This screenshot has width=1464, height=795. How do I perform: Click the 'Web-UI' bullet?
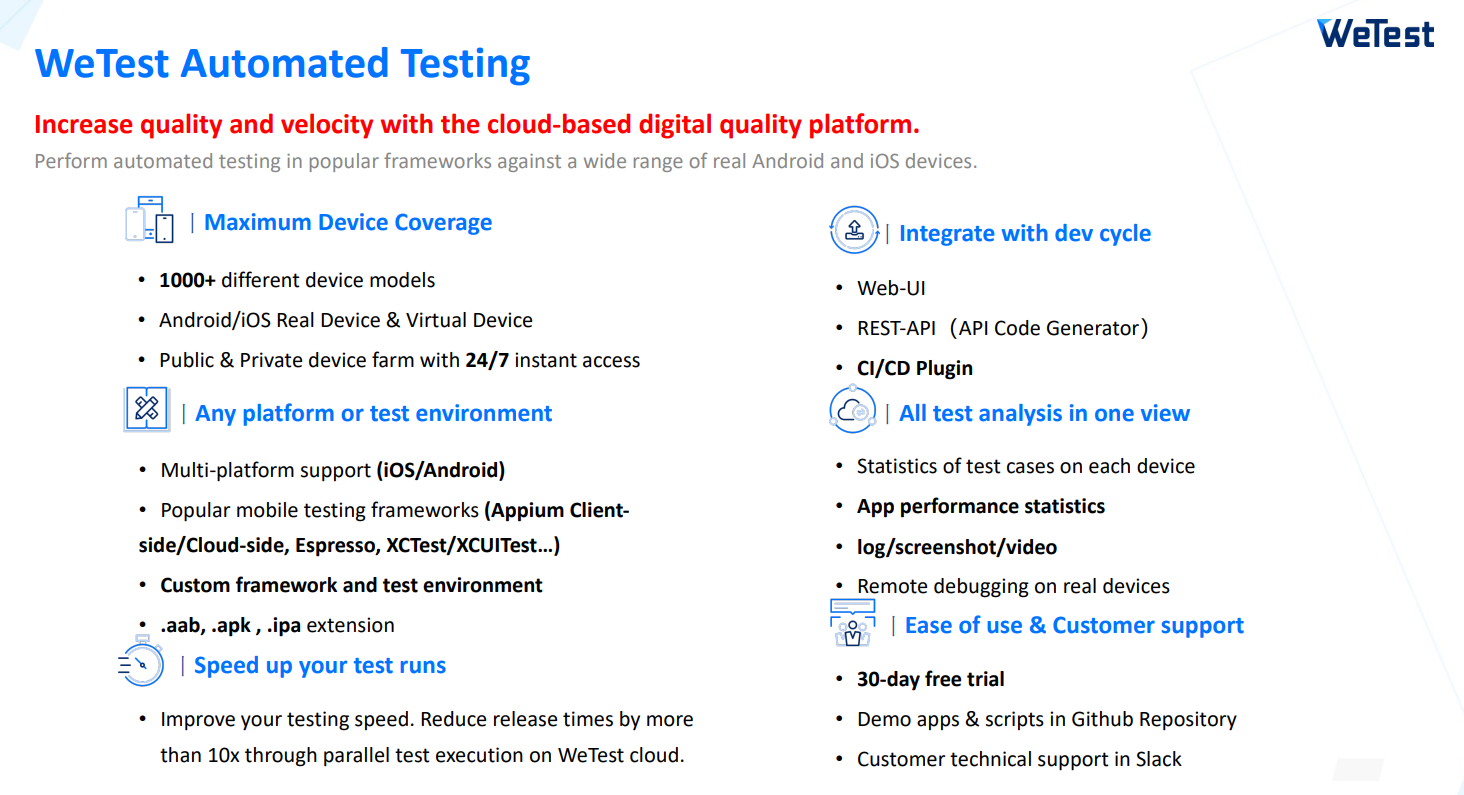(891, 288)
